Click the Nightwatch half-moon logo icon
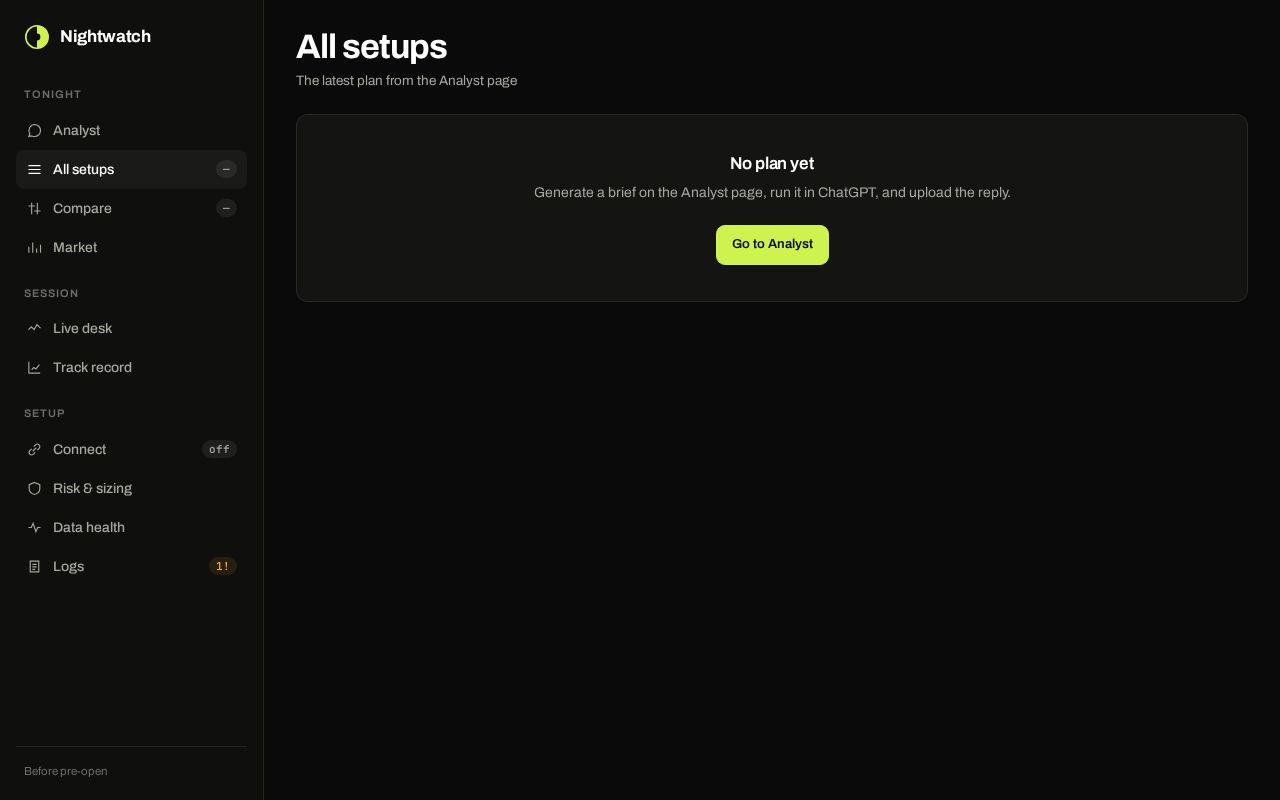The height and width of the screenshot is (800, 1280). [37, 37]
